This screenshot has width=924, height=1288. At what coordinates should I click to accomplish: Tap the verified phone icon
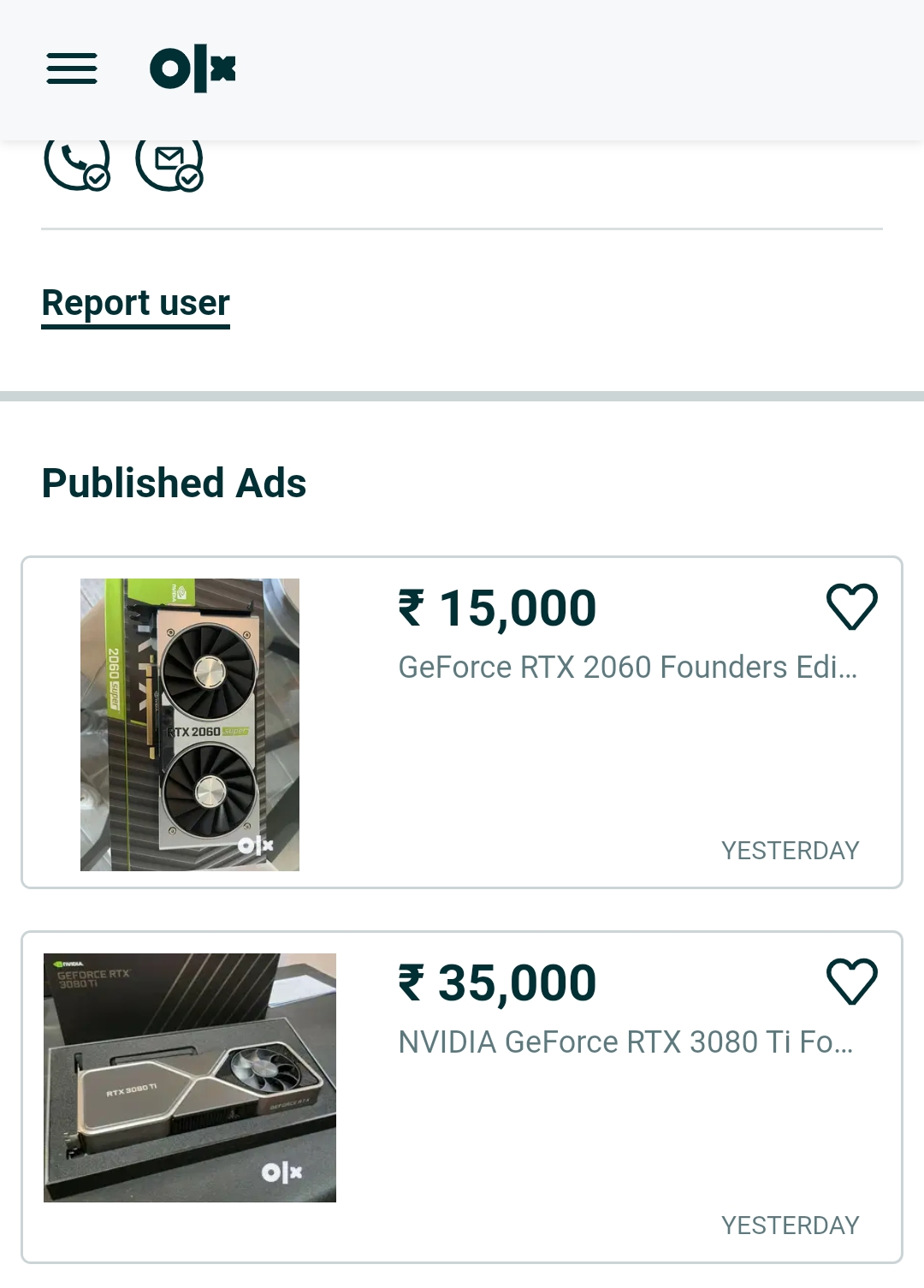click(77, 162)
